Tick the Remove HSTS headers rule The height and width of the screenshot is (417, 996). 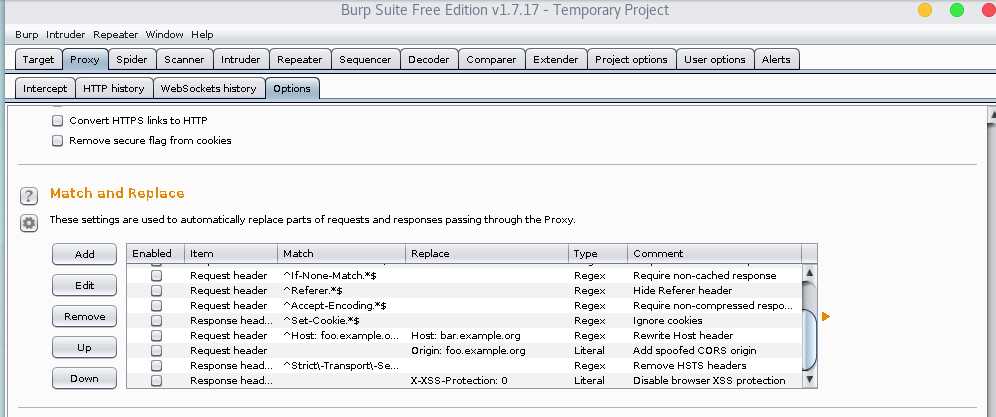[x=156, y=366]
